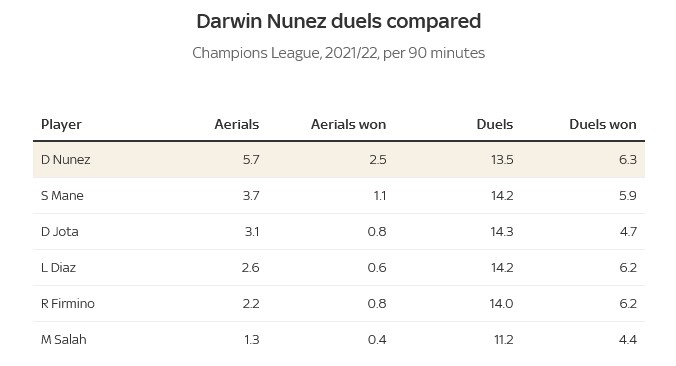Click the Aerials column header

[x=237, y=125]
